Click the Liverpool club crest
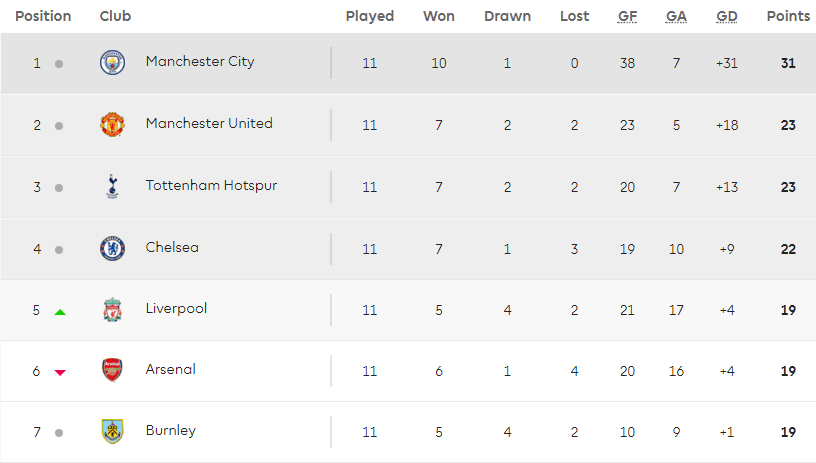Image resolution: width=816 pixels, height=463 pixels. [x=112, y=310]
